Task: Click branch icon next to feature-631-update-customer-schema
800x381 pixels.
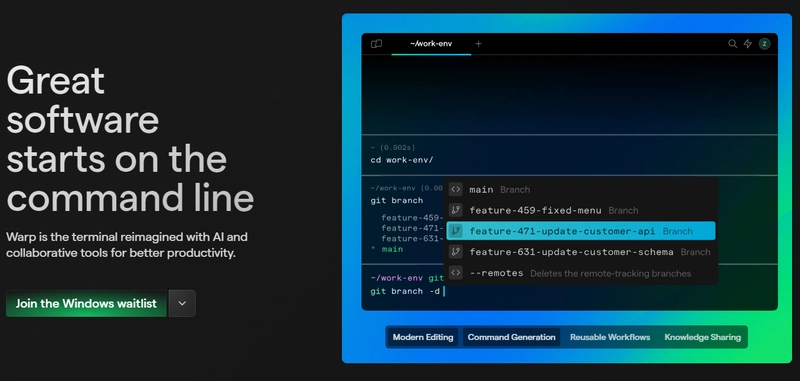Action: (x=456, y=252)
